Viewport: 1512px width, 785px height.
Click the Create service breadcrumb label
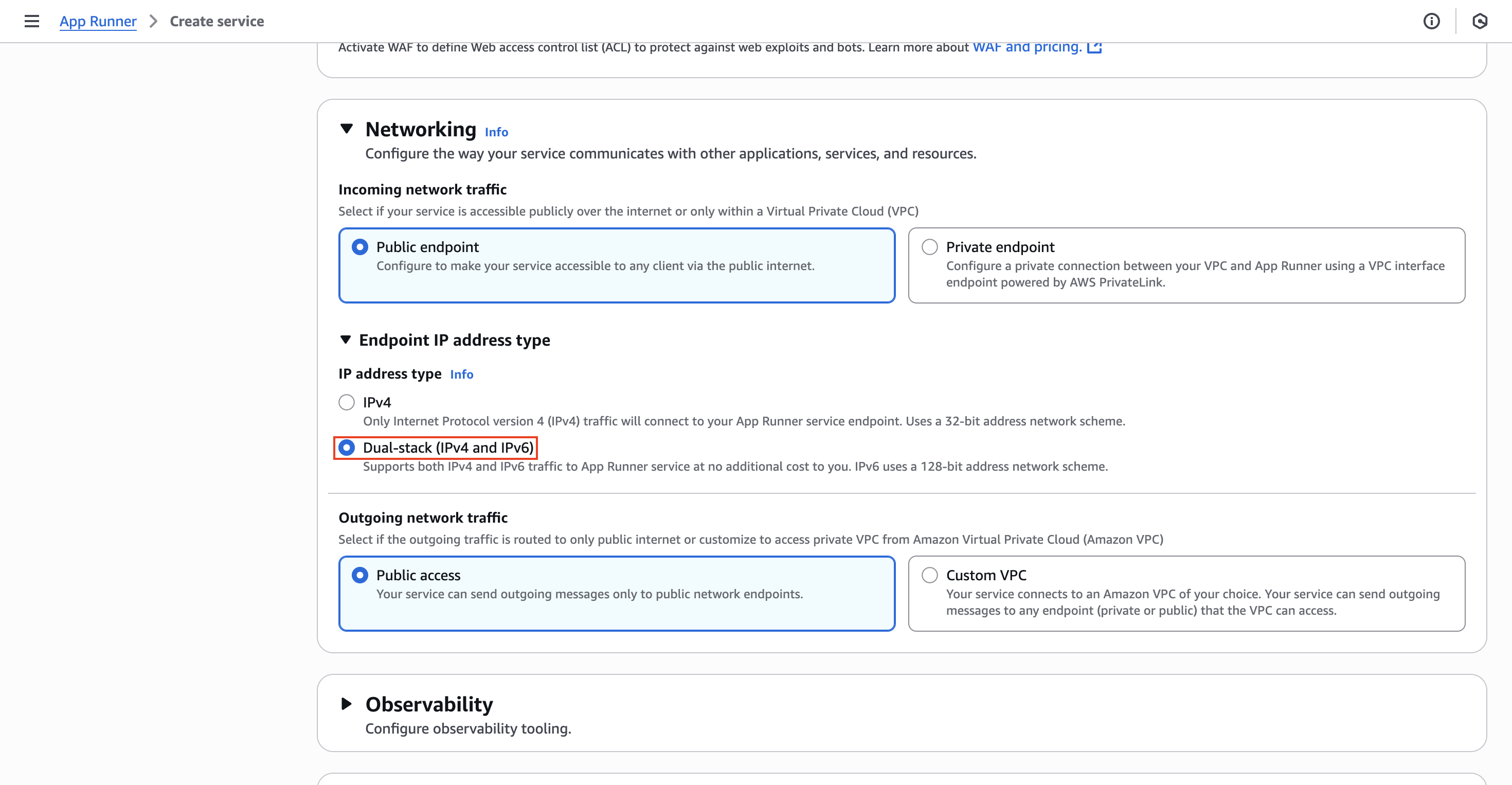[x=216, y=21]
